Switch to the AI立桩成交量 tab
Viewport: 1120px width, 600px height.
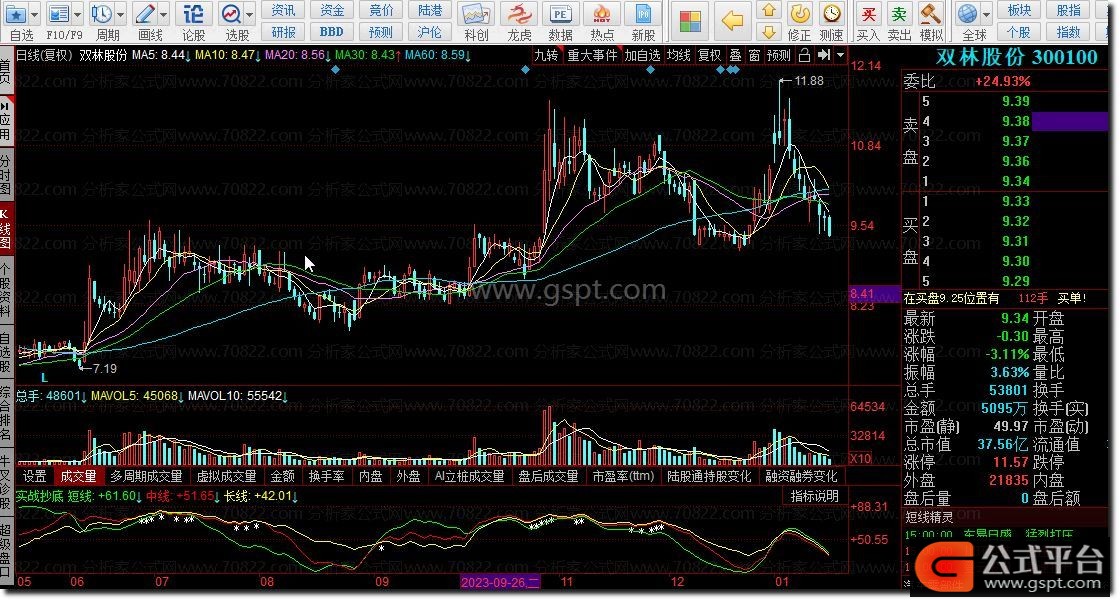pyautogui.click(x=470, y=476)
